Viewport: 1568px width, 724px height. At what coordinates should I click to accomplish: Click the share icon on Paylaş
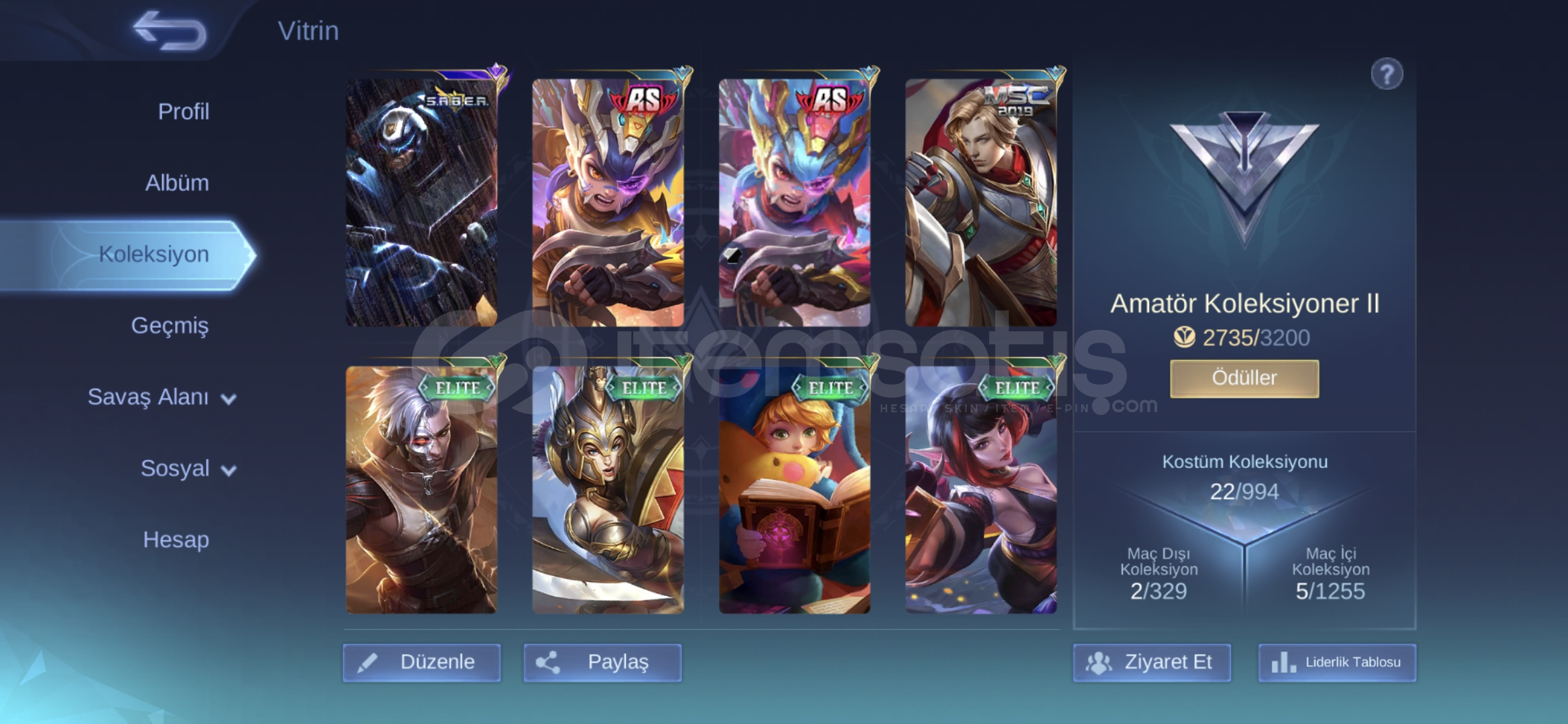pos(547,662)
